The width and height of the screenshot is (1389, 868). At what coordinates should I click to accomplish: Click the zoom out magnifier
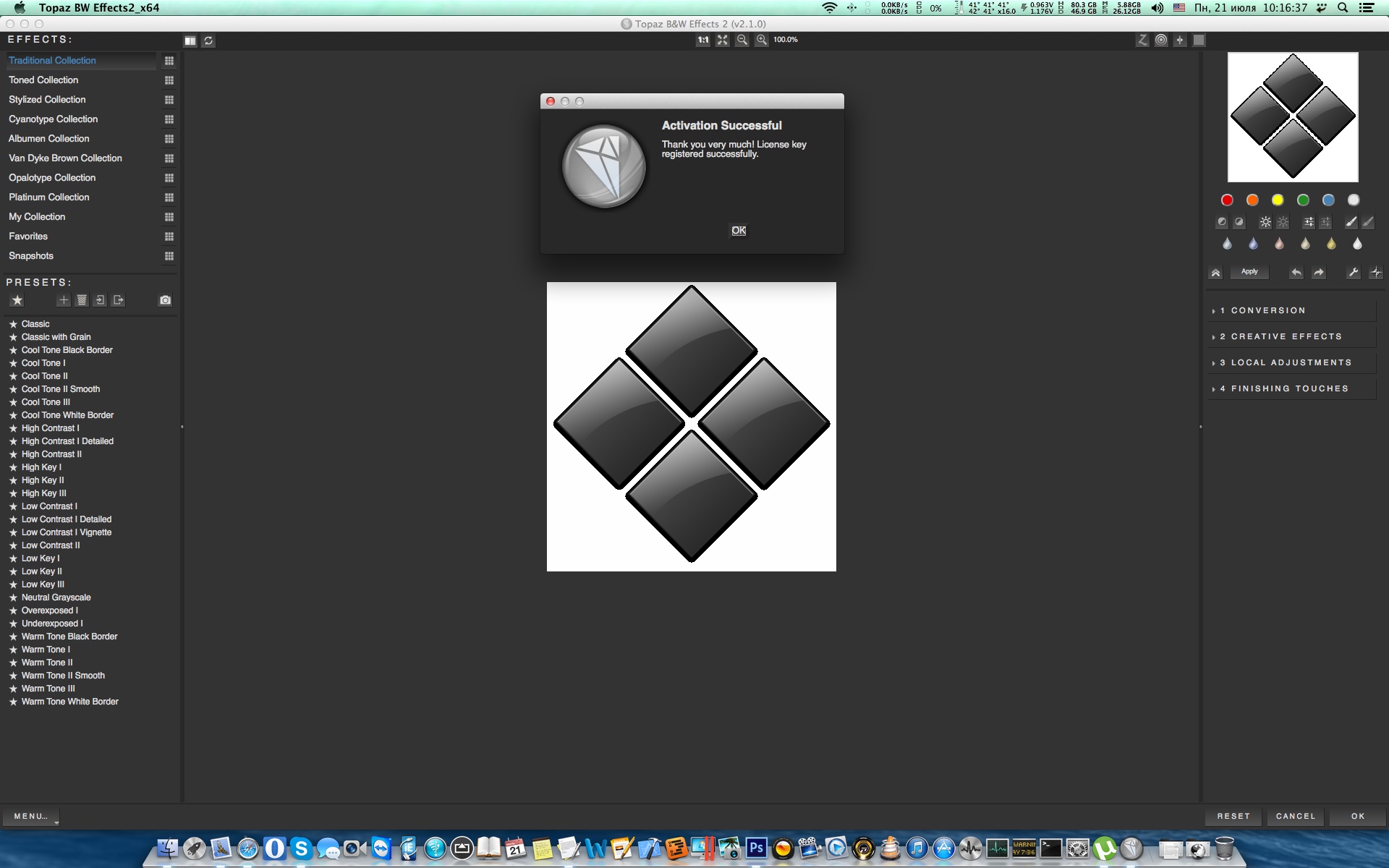click(x=742, y=40)
